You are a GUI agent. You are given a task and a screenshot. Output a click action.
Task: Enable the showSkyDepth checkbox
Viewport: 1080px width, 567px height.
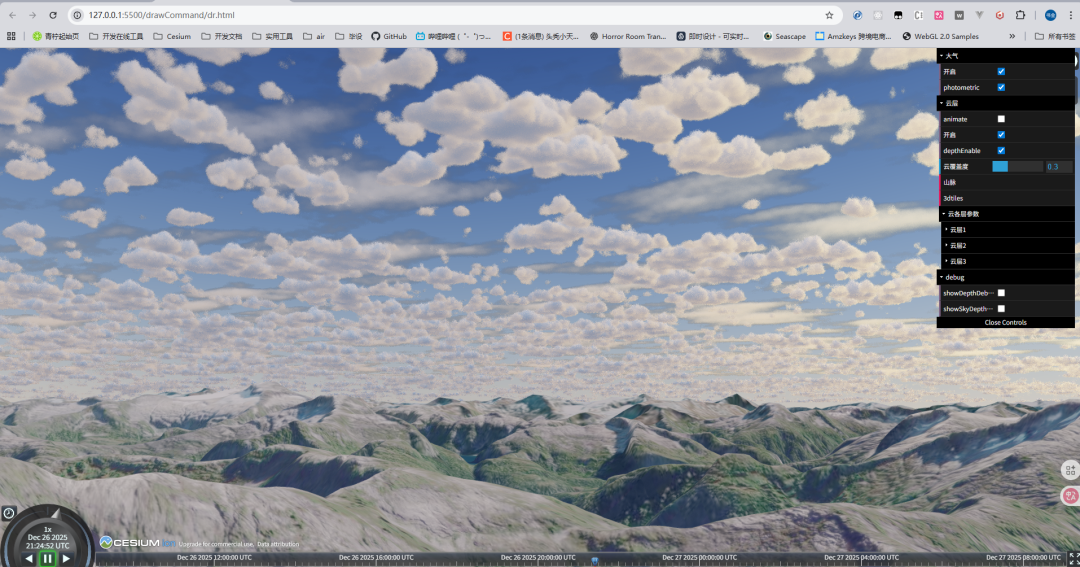point(1001,309)
